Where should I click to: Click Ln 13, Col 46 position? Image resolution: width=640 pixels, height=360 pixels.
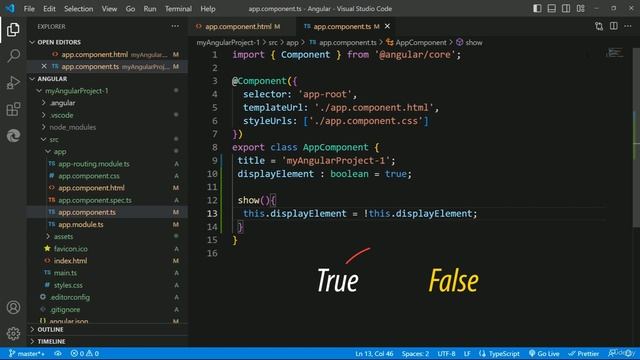pos(374,353)
